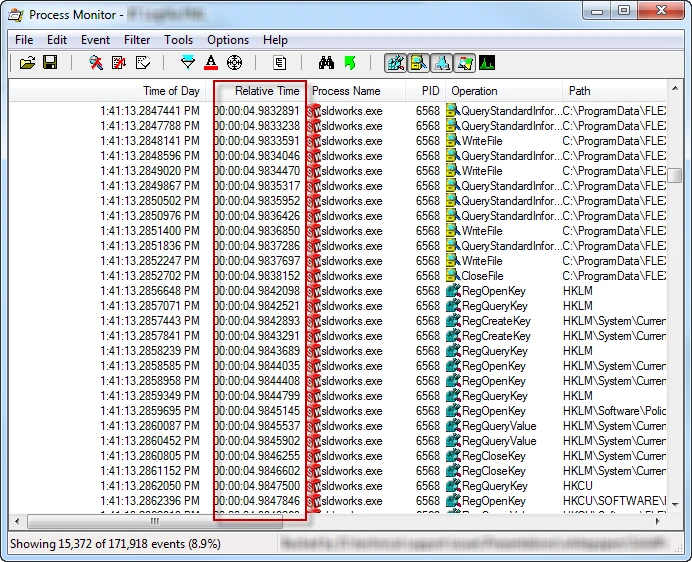Click the horizontal scrollbar left arrow

pos(17,521)
